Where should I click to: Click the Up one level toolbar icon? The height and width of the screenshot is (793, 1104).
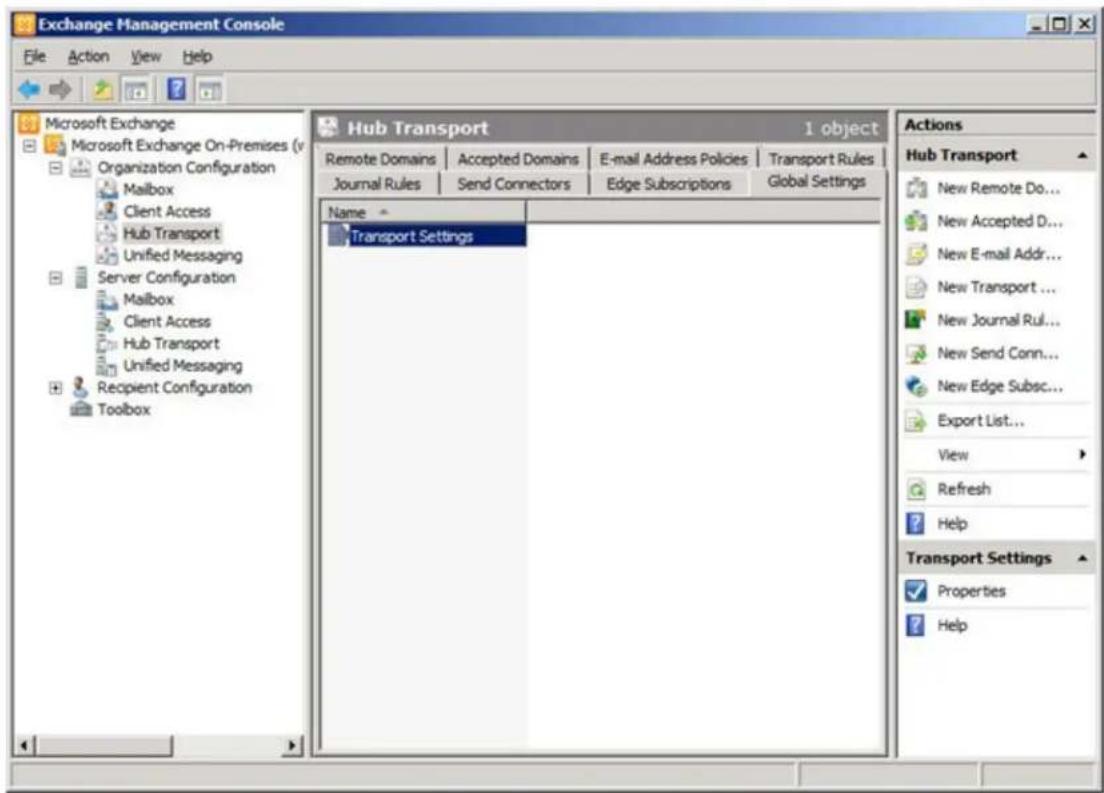click(x=104, y=89)
